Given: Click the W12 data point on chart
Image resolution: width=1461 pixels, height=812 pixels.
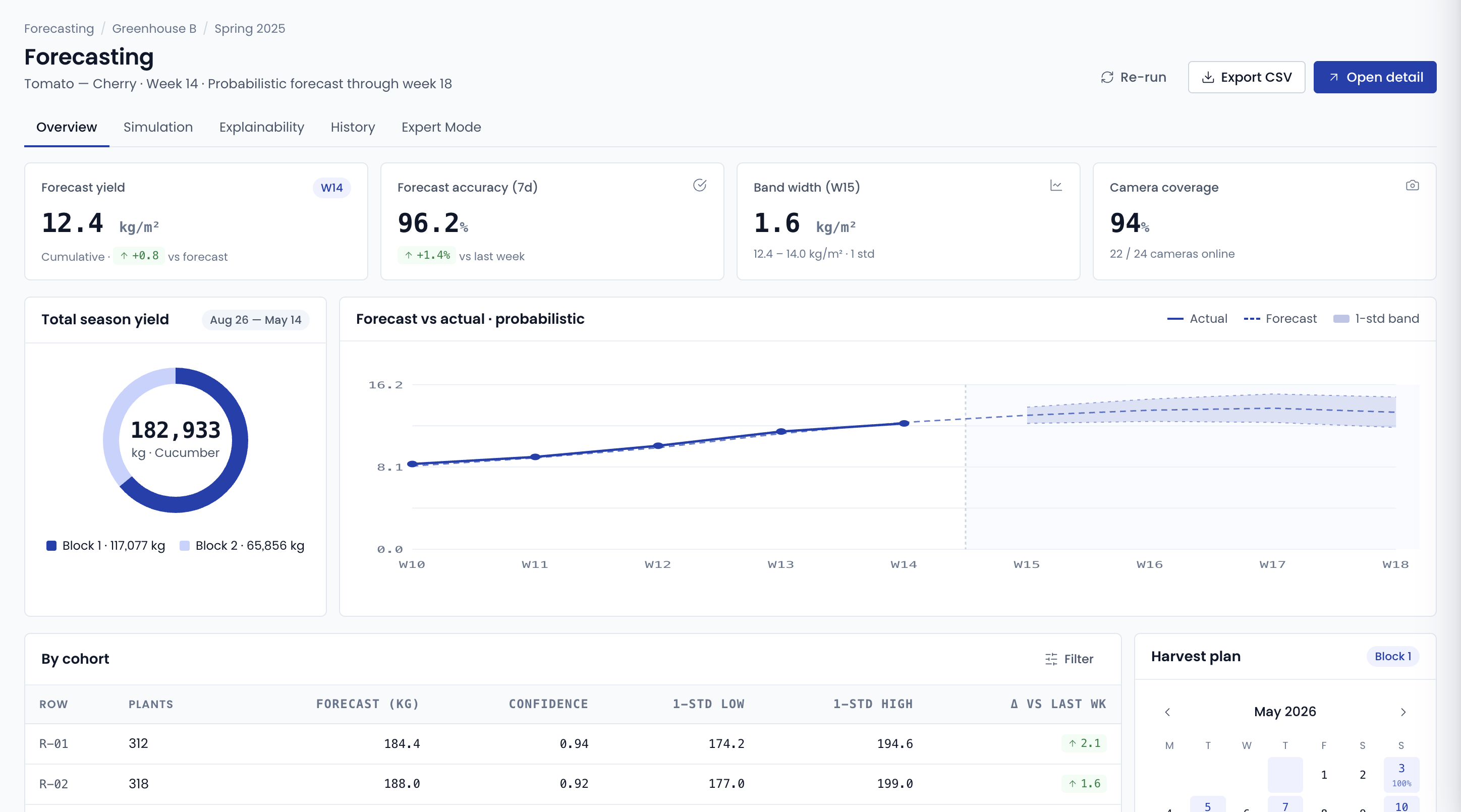Looking at the screenshot, I should point(658,446).
